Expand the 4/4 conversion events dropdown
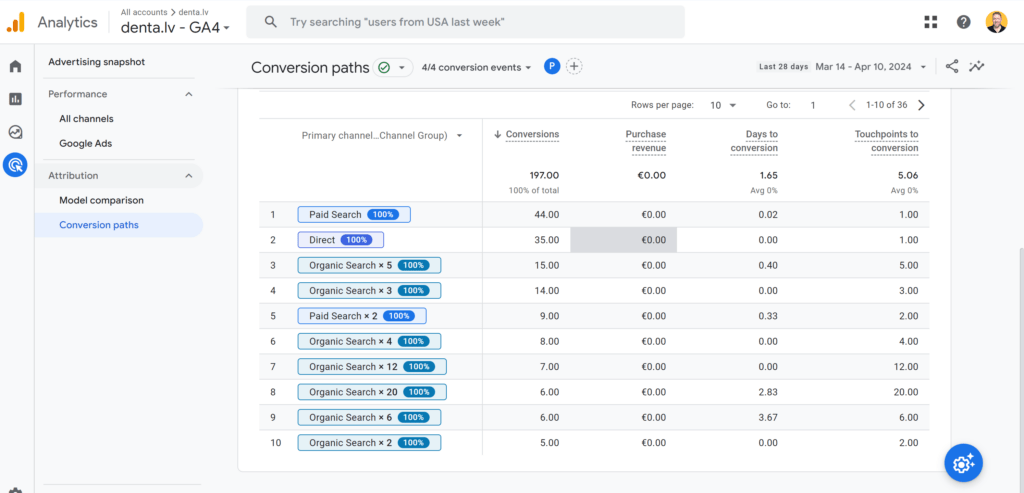This screenshot has height=493, width=1024. tap(476, 67)
